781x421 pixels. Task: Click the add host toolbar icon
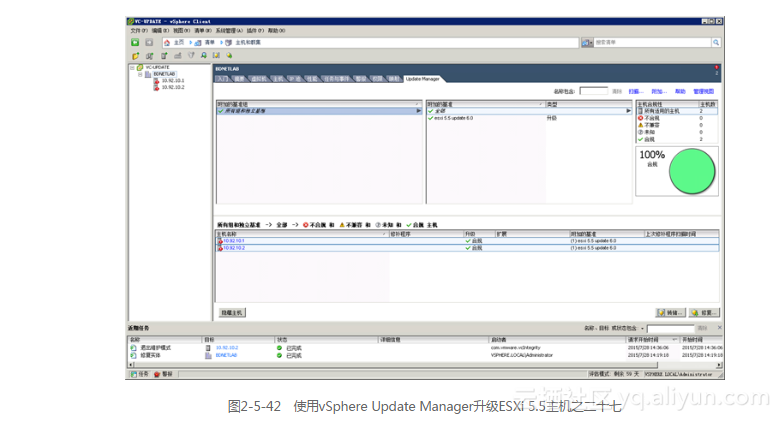point(163,56)
